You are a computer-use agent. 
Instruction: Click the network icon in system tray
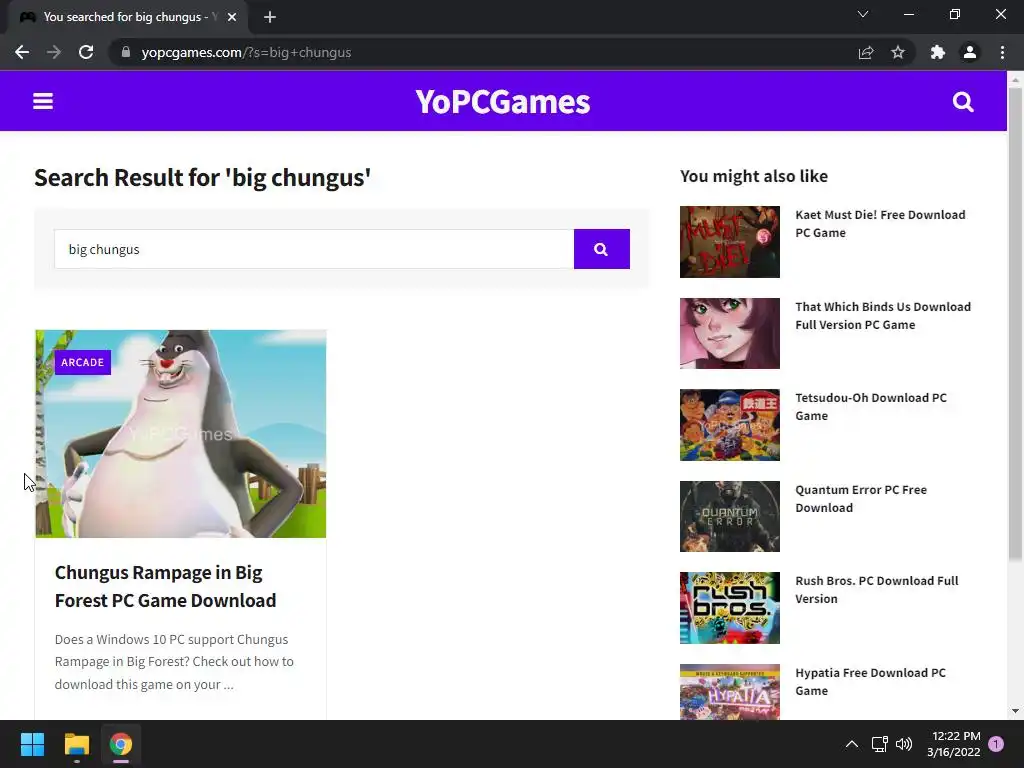[879, 744]
